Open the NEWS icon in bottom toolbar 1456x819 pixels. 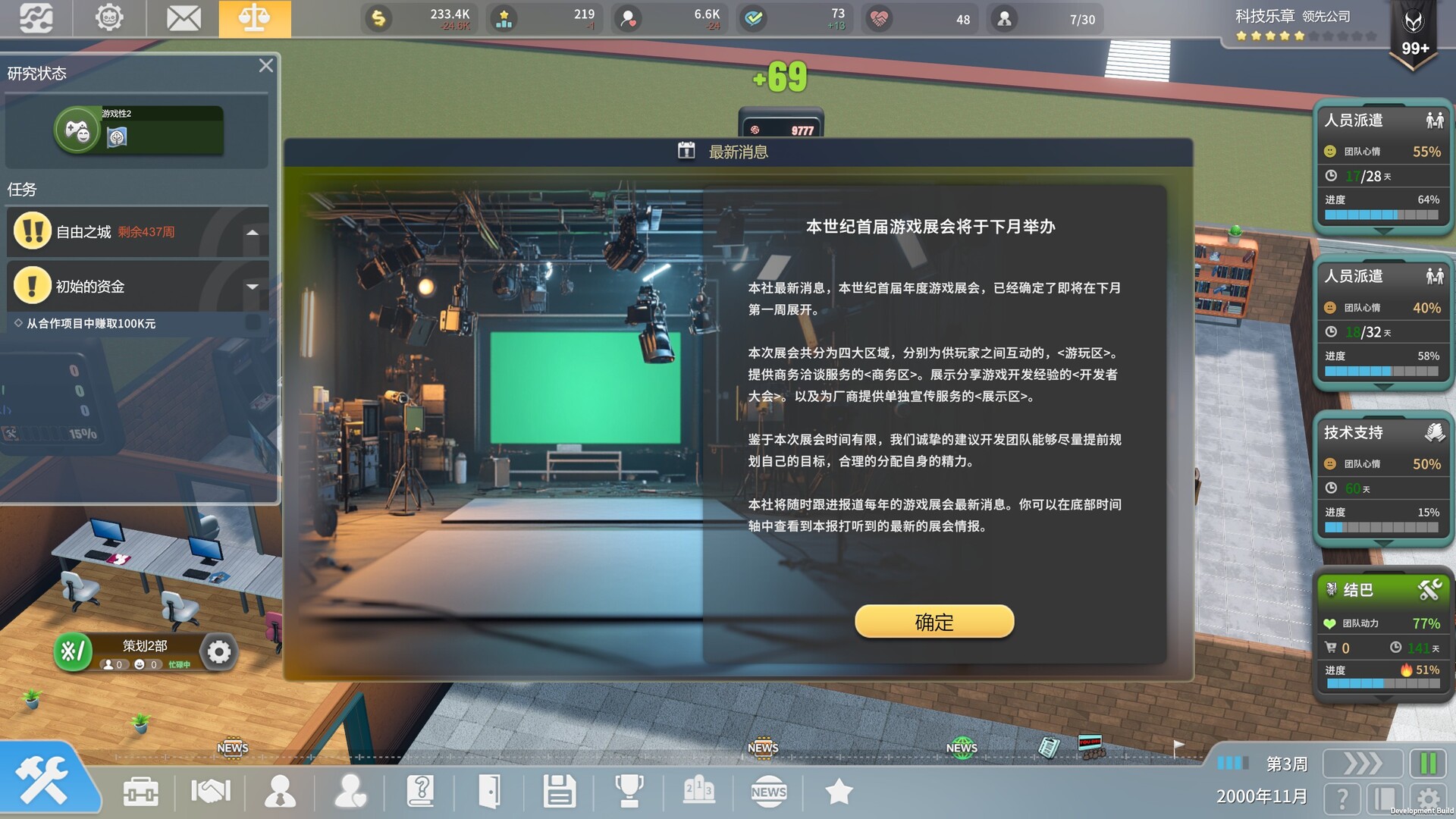pos(769,792)
